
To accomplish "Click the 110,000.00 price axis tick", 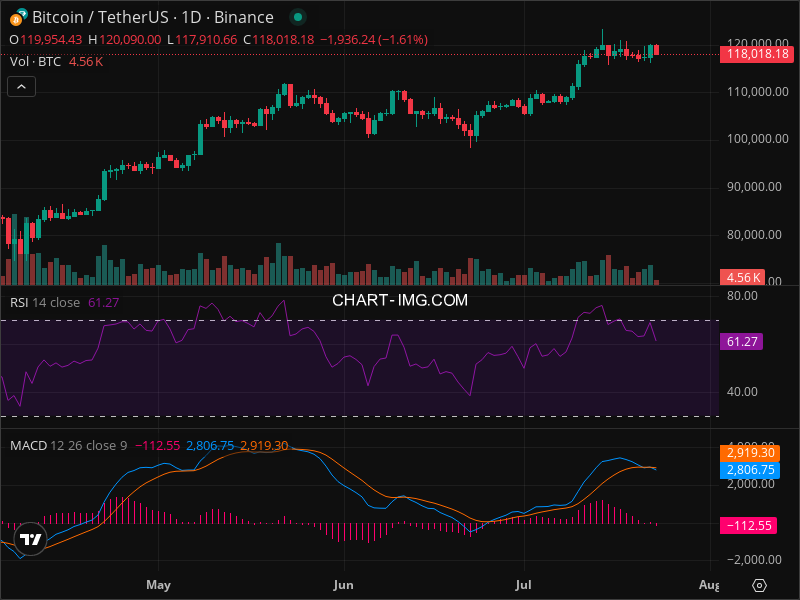I will tap(758, 92).
